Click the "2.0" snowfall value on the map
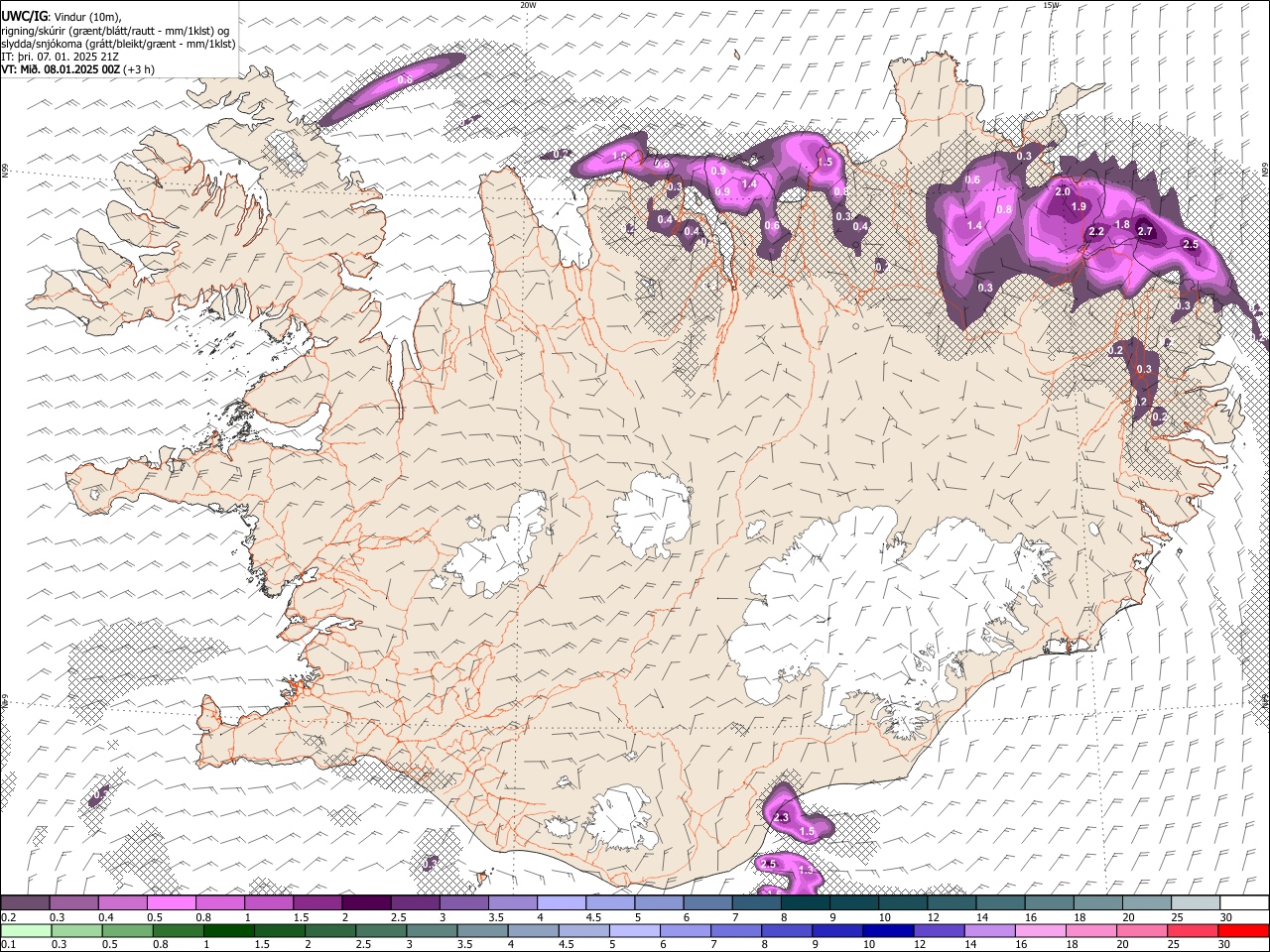This screenshot has height=952, width=1270. (x=1063, y=191)
